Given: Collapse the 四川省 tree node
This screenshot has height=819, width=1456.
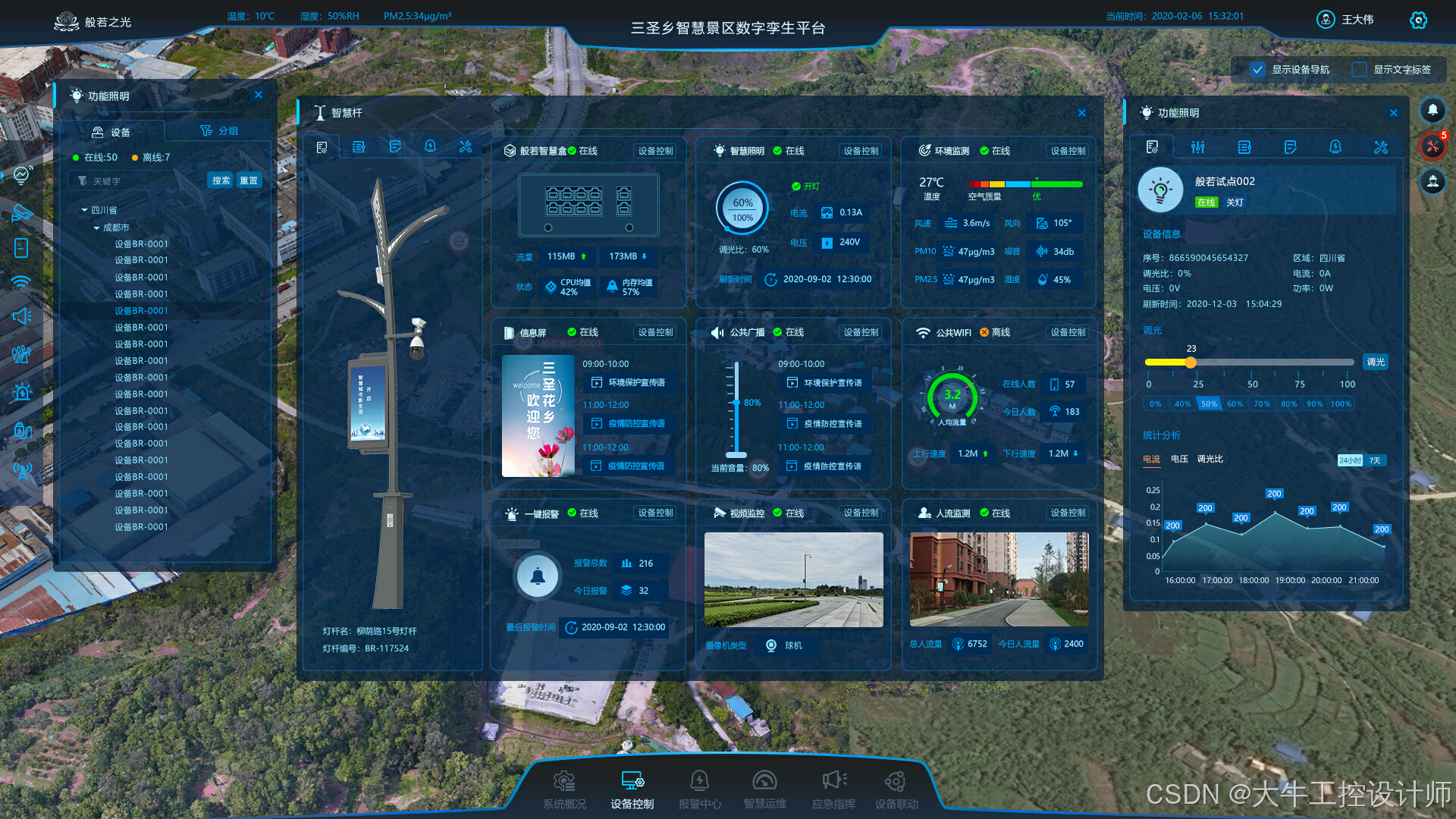Looking at the screenshot, I should [x=84, y=210].
